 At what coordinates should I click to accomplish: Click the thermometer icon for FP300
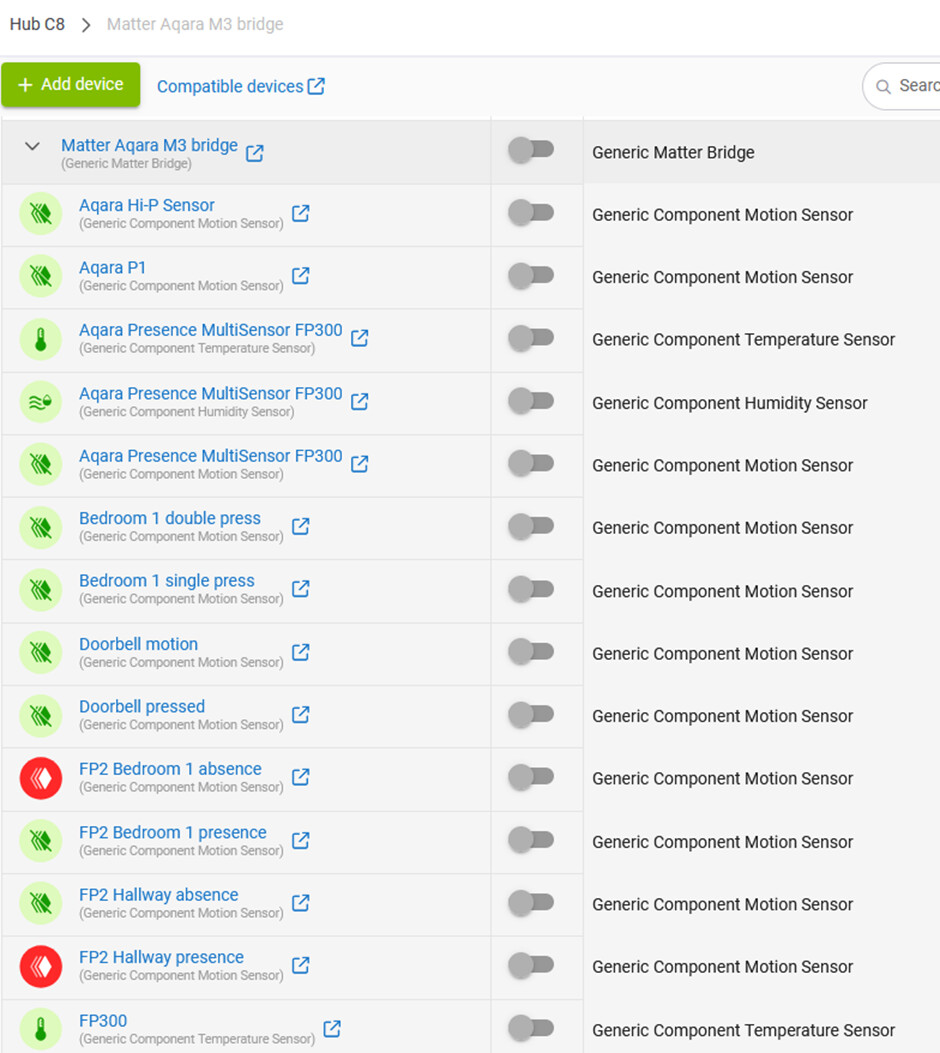pos(41,1028)
